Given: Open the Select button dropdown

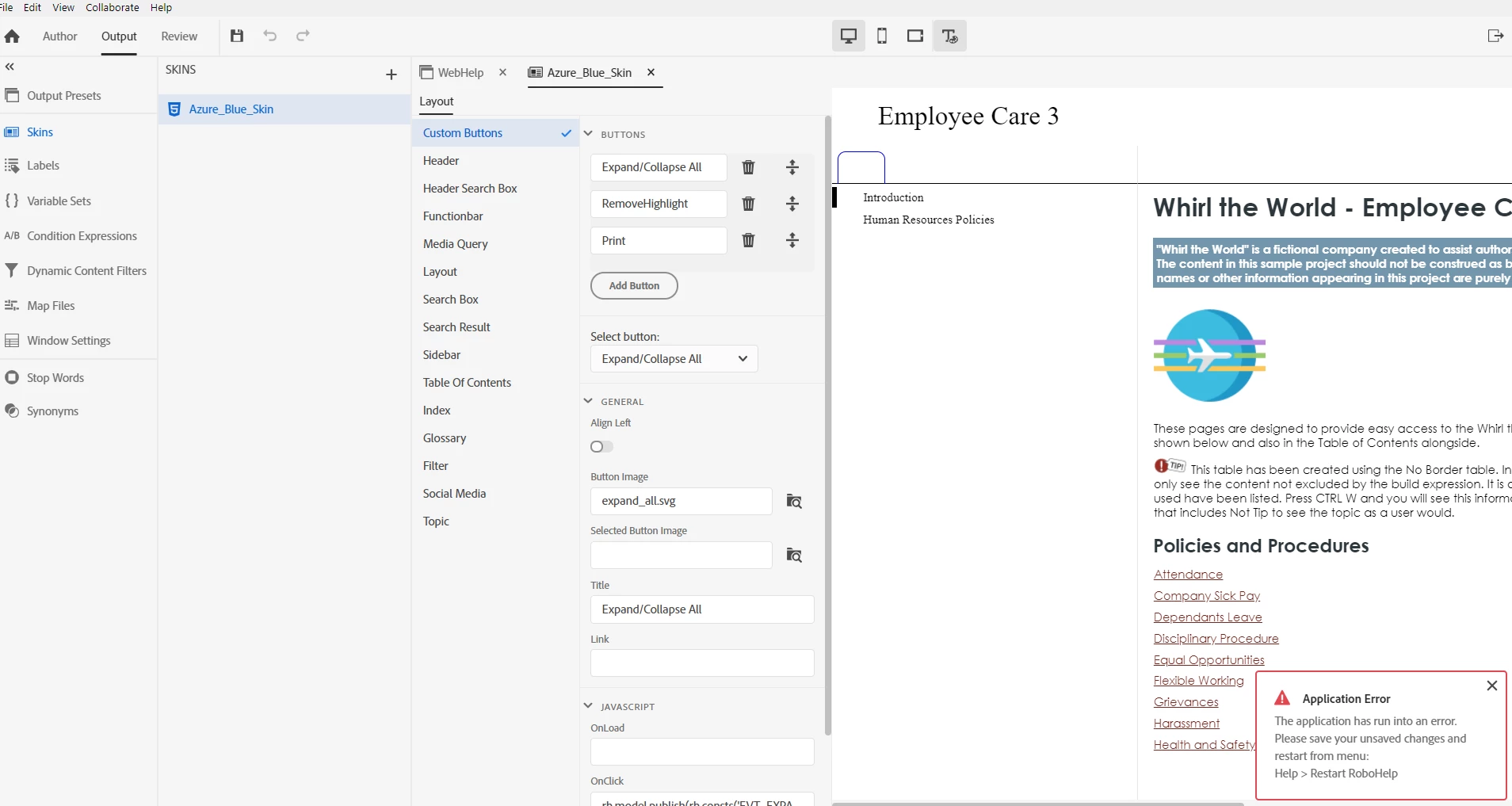Looking at the screenshot, I should pos(674,359).
